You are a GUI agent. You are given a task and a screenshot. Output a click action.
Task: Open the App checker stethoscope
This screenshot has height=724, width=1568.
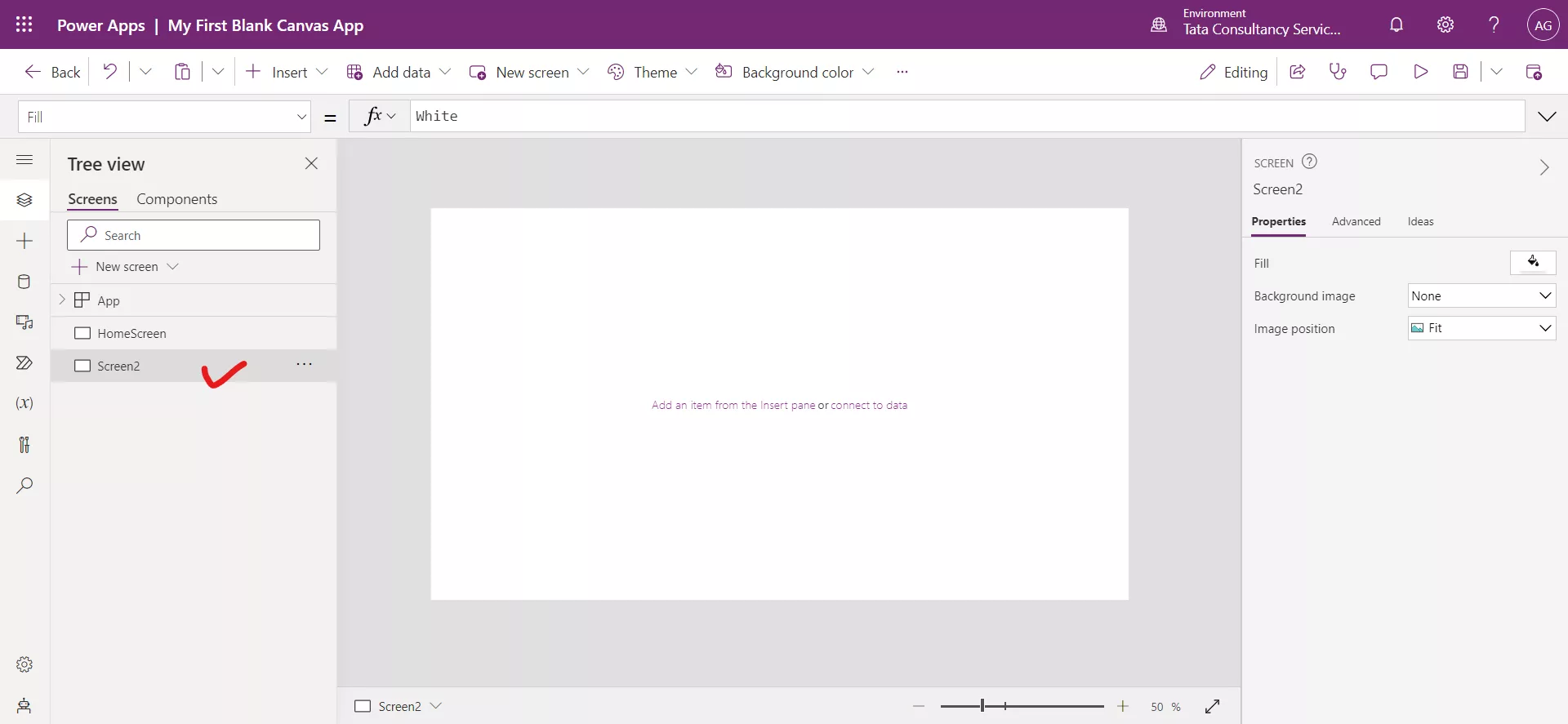(1338, 72)
